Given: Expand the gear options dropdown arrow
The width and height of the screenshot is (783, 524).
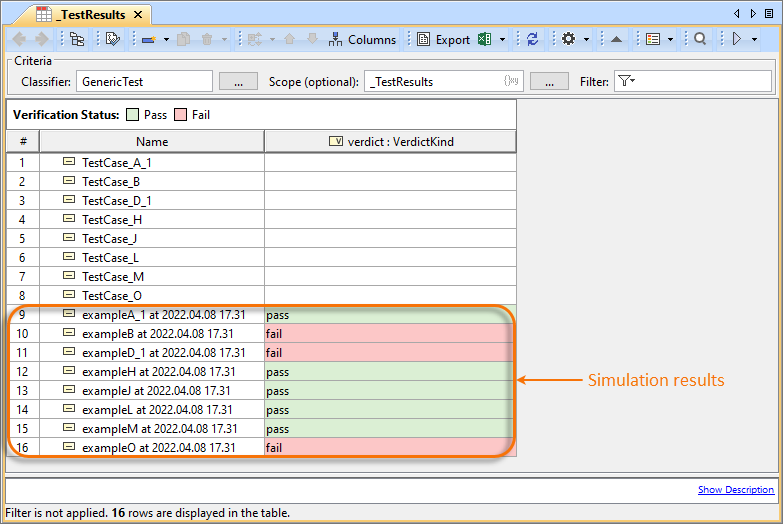Looking at the screenshot, I should (586, 40).
